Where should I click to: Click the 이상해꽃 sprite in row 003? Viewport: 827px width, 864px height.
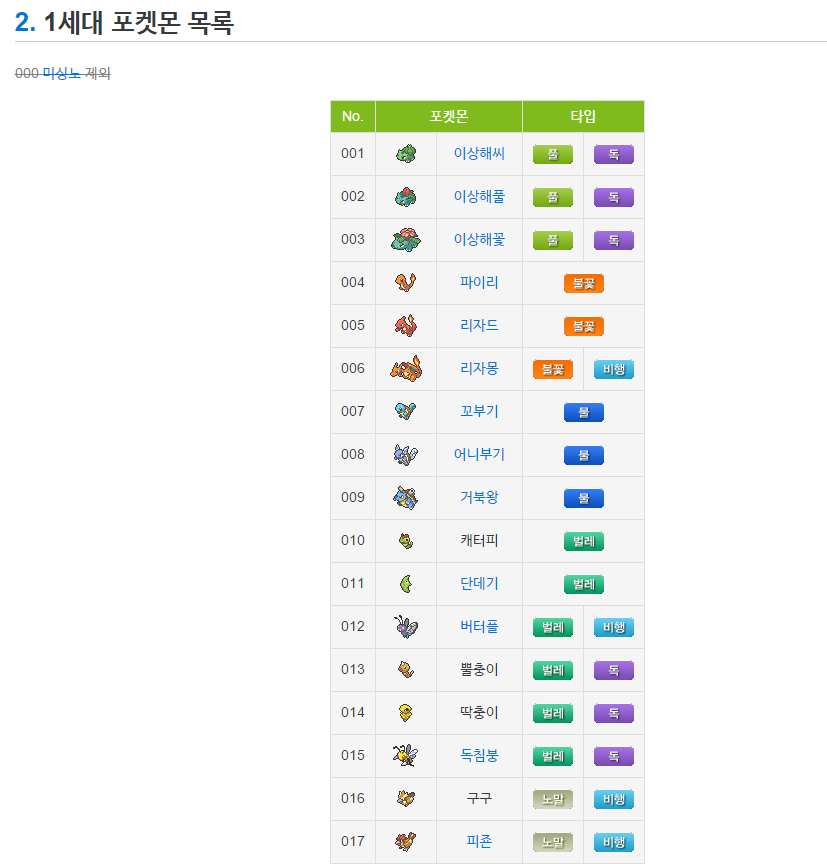coord(406,240)
